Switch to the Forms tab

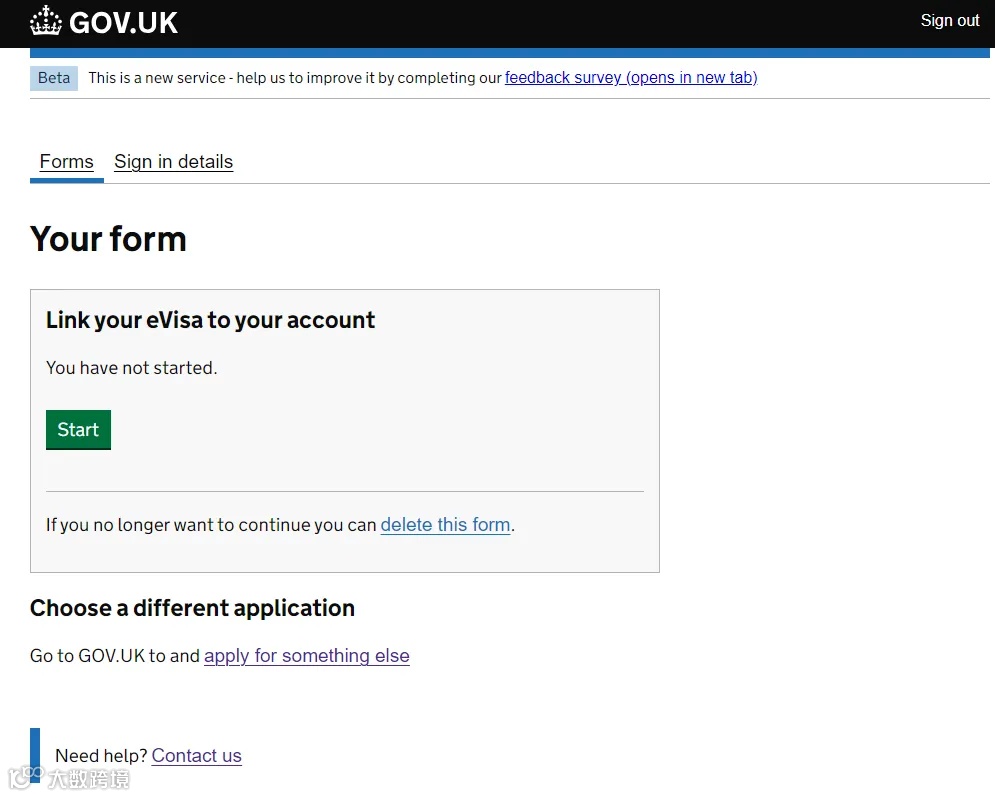67,162
